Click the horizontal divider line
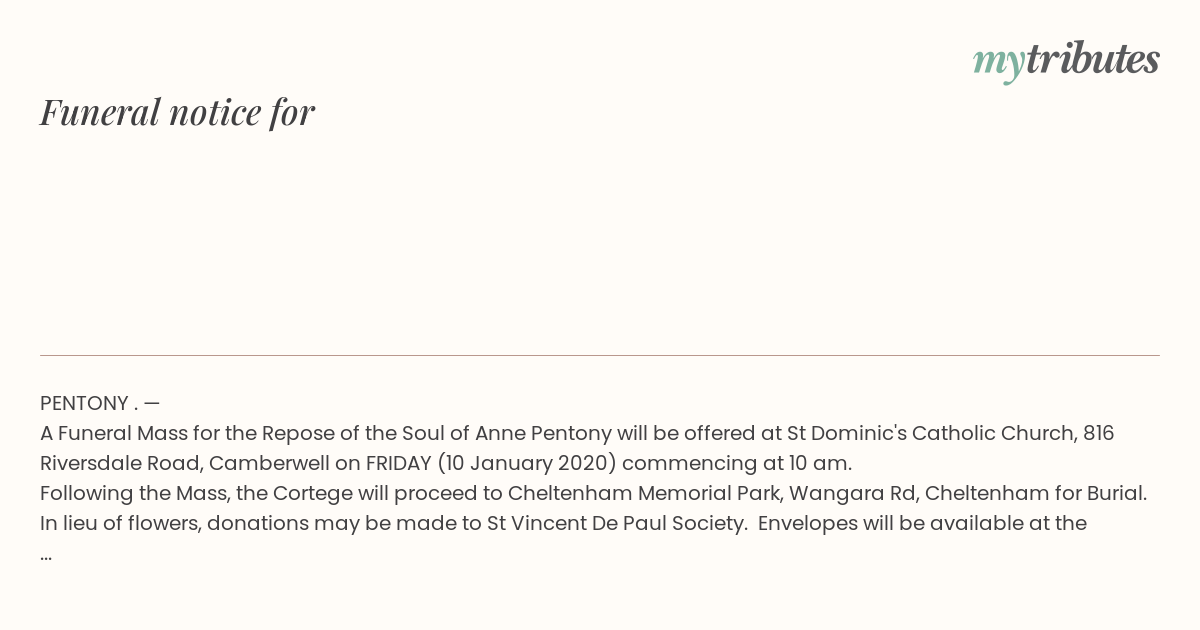Viewport: 1200px width, 630px height. click(600, 355)
